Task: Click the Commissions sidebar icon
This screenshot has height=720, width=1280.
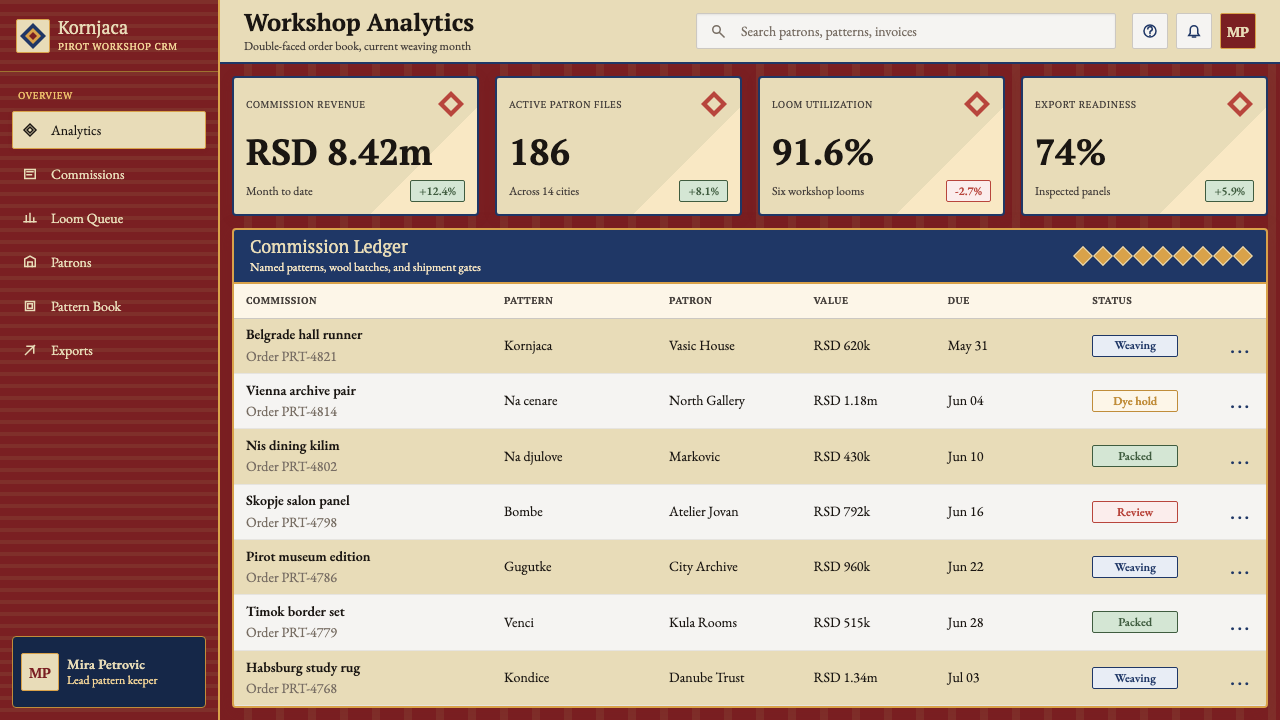Action: pos(30,174)
